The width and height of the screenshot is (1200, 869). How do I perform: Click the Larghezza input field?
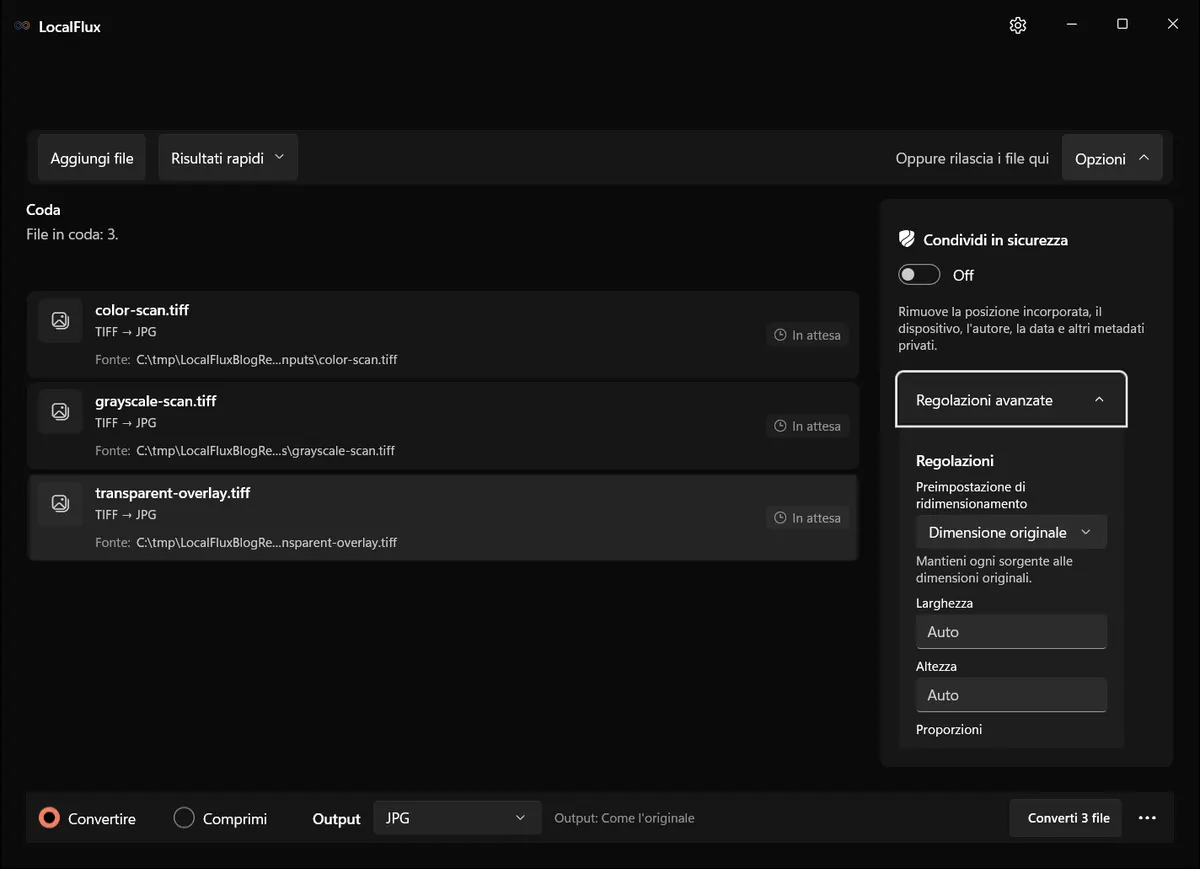pyautogui.click(x=1011, y=632)
